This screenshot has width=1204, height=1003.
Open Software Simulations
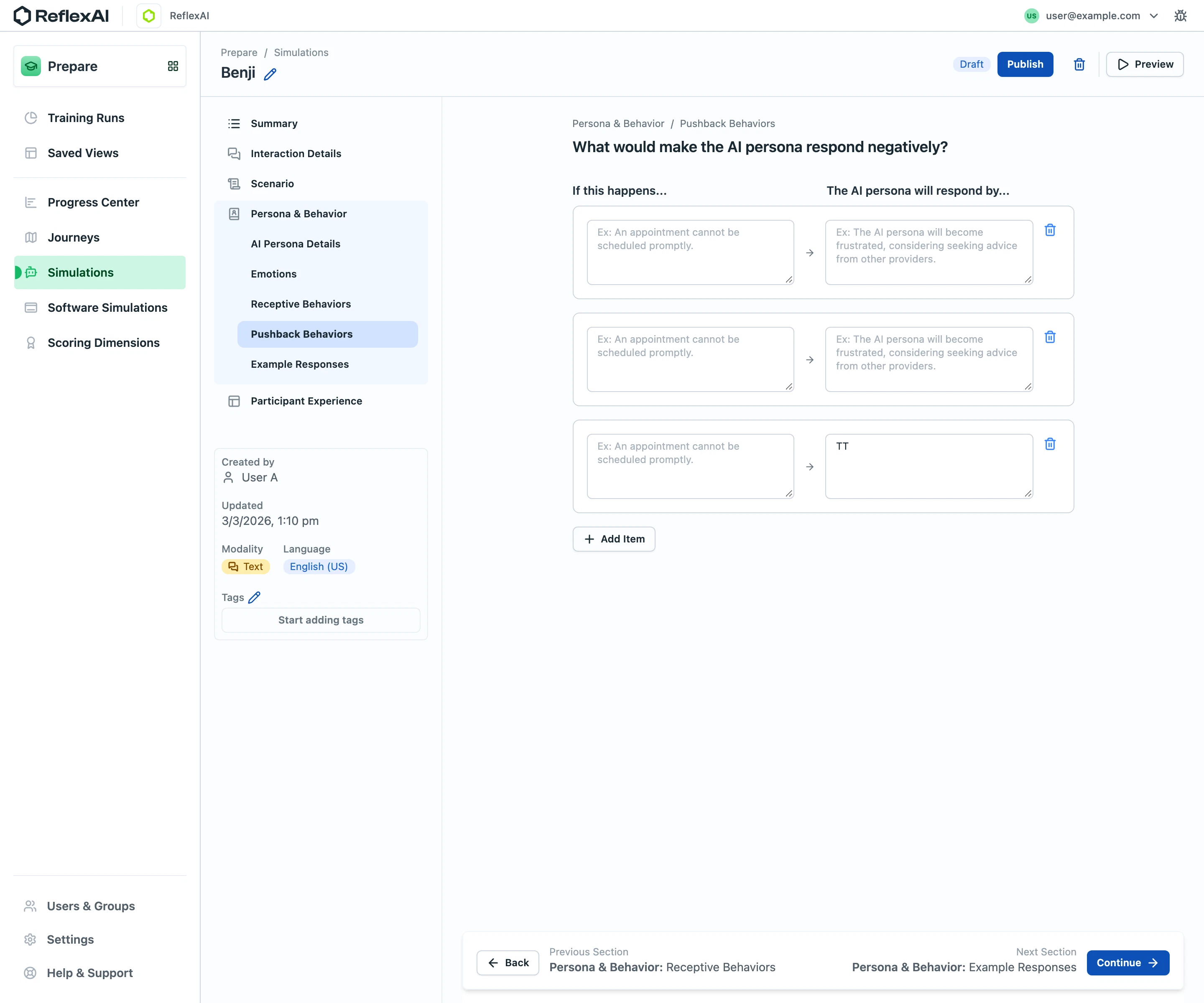[100, 308]
